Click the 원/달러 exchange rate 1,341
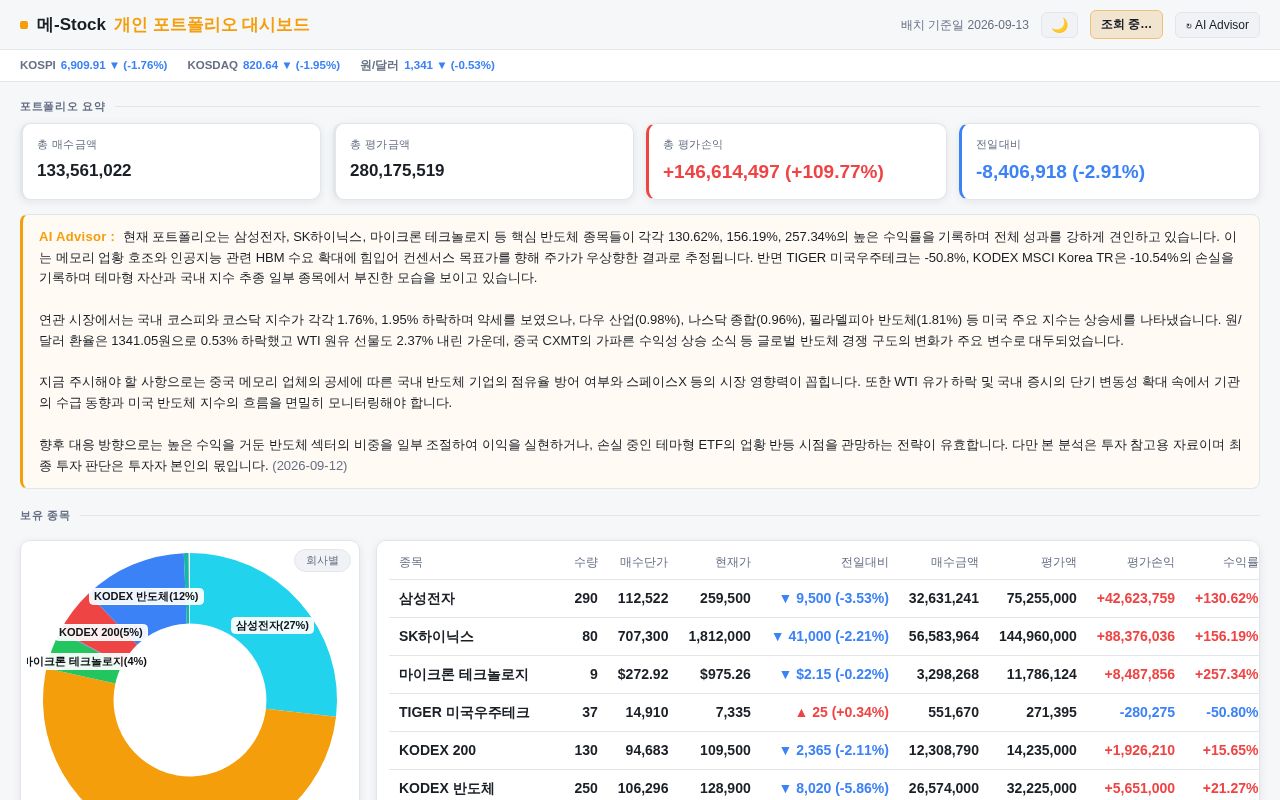Screen dimensions: 1280x800 point(418,65)
